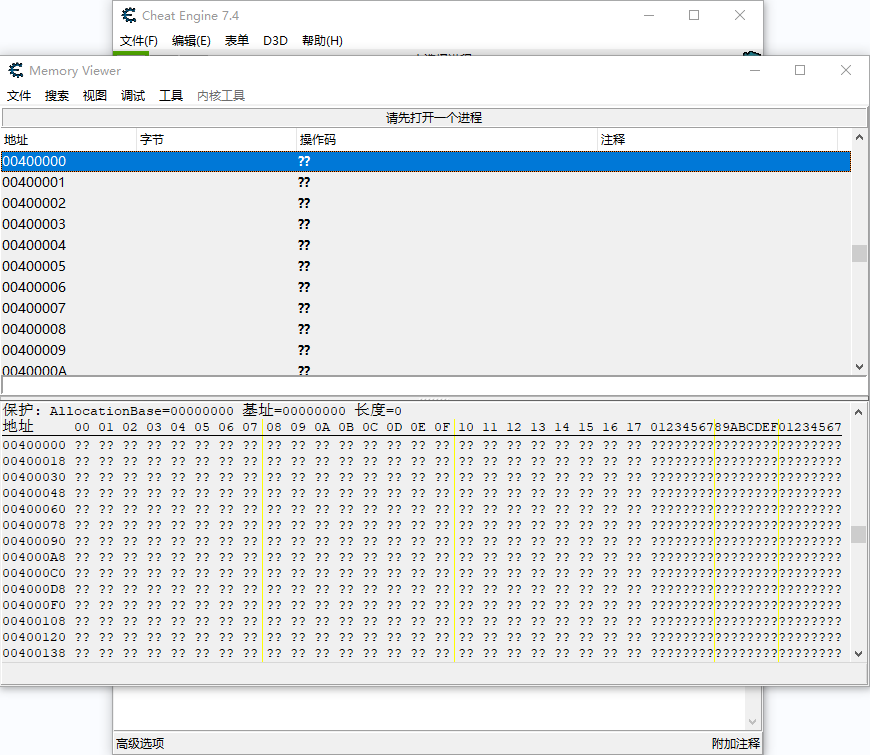Select disassembler row at address 00400005

pyautogui.click(x=34, y=266)
